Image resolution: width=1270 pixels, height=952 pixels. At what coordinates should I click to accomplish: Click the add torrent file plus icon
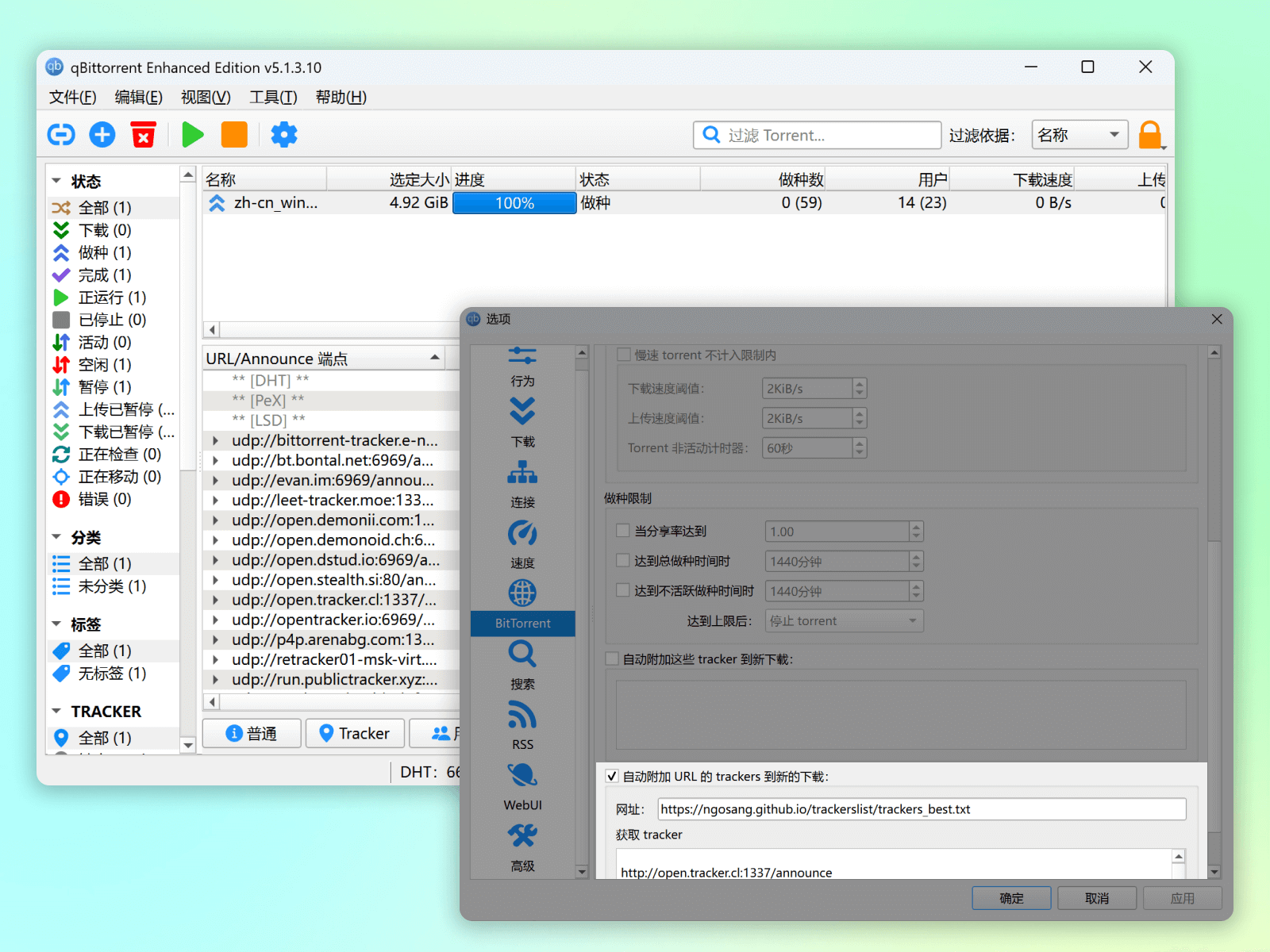click(102, 135)
